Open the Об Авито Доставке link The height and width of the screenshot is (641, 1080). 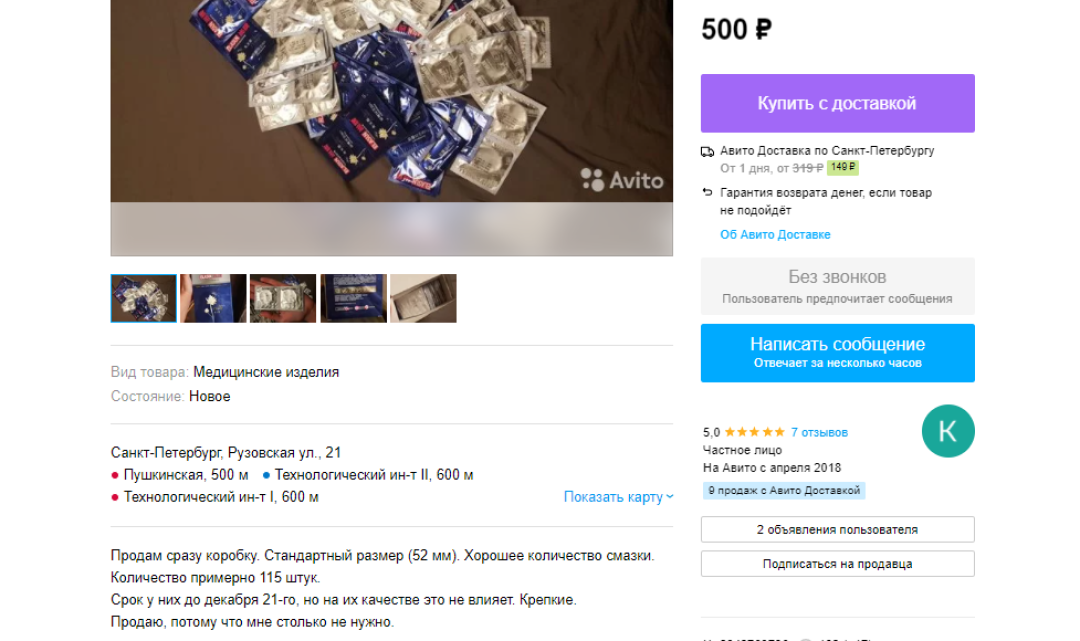[775, 235]
